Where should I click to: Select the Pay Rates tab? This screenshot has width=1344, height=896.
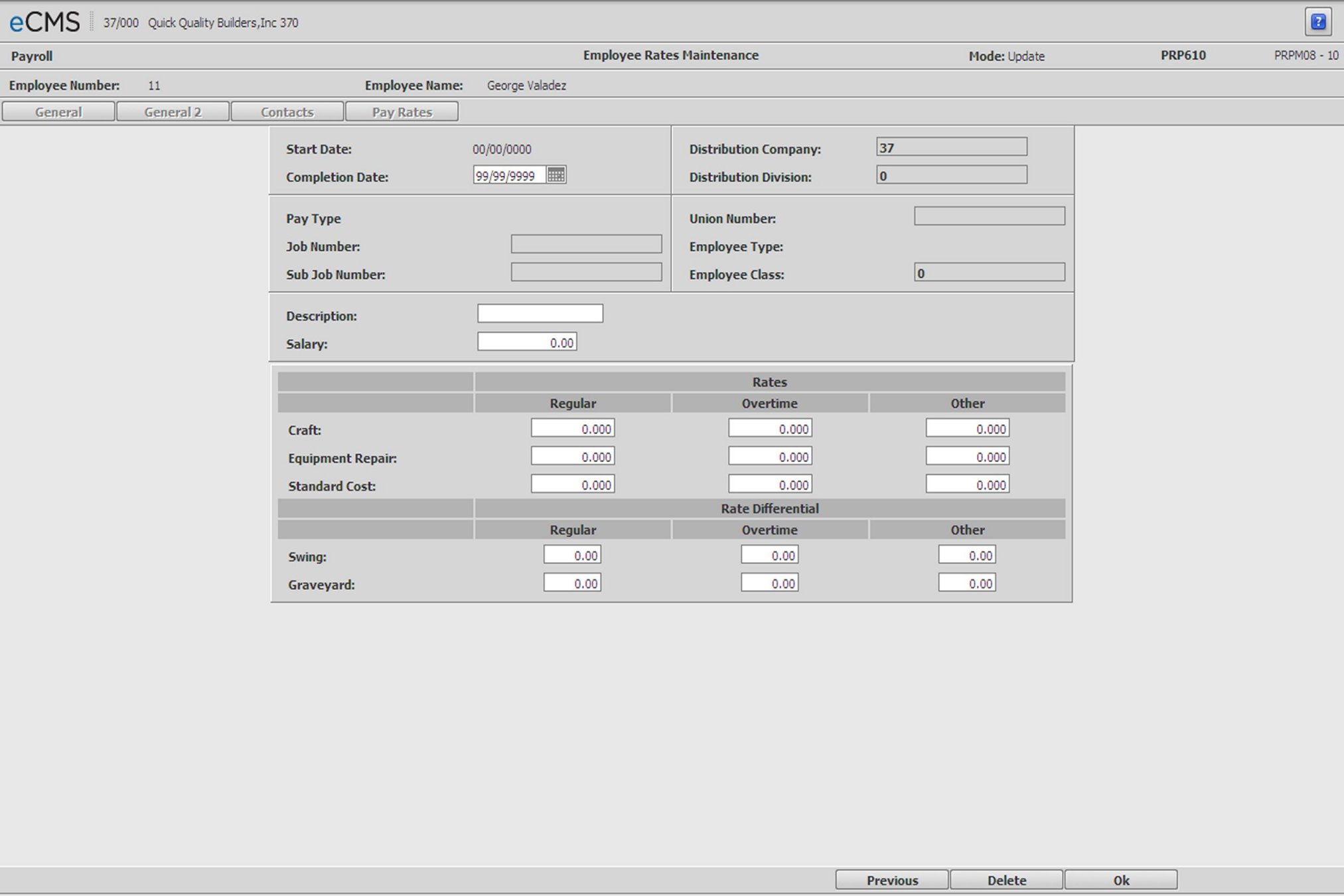402,112
